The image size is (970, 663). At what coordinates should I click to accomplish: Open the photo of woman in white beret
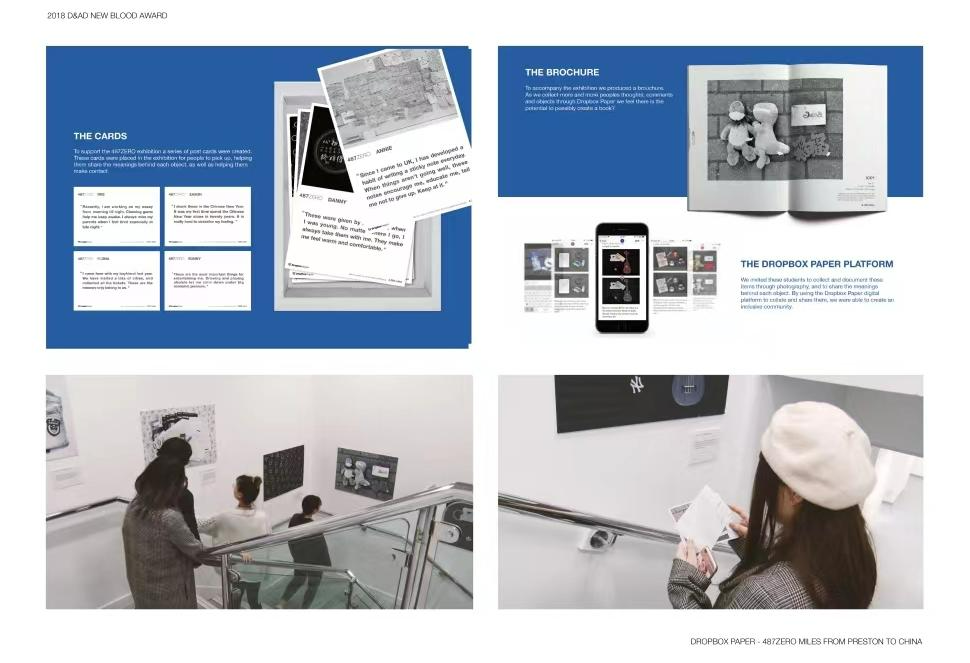click(710, 492)
